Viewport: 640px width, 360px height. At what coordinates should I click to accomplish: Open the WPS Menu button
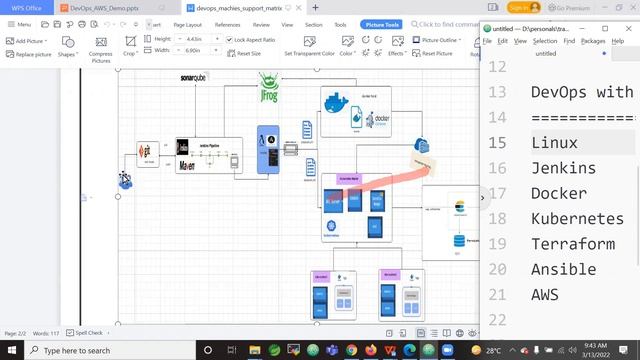tap(20, 24)
